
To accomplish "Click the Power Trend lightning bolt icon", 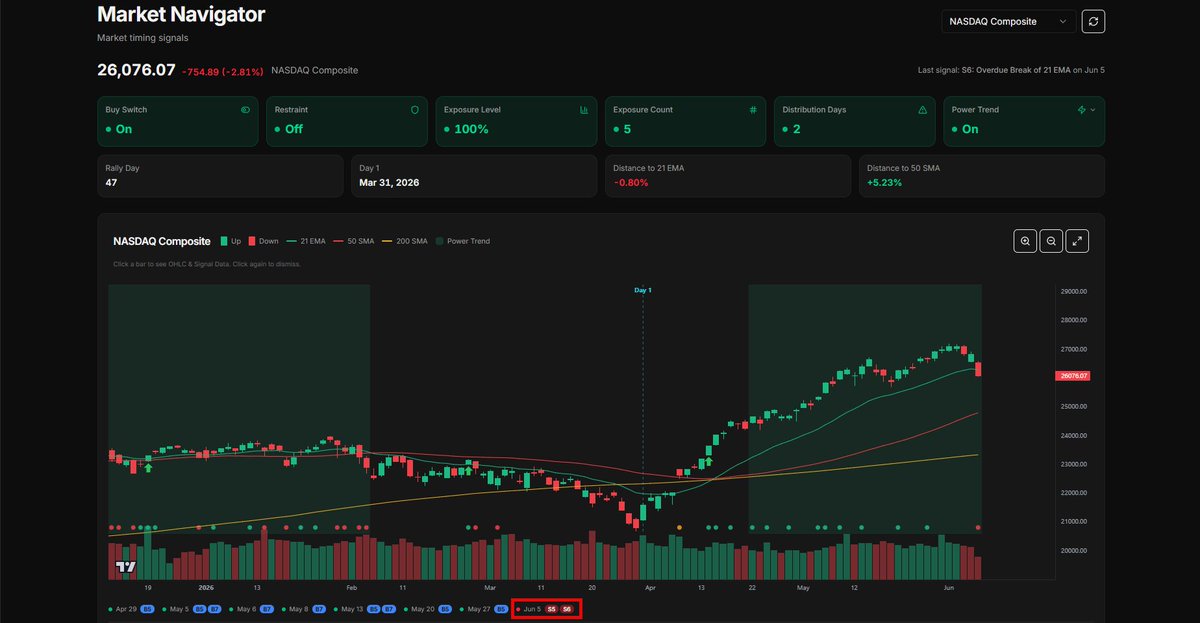I will tap(1082, 110).
